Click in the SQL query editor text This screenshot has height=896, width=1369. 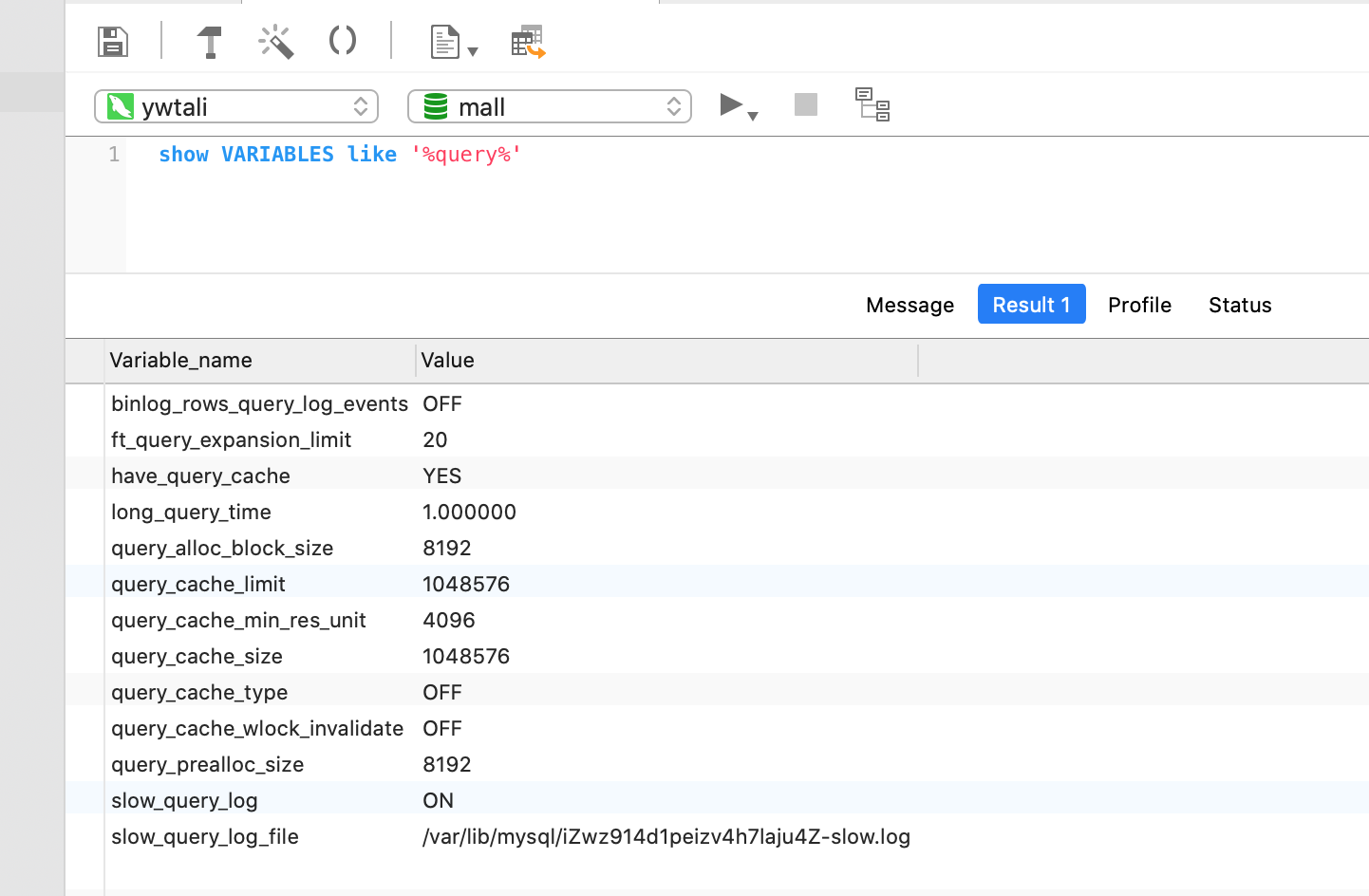coord(340,154)
